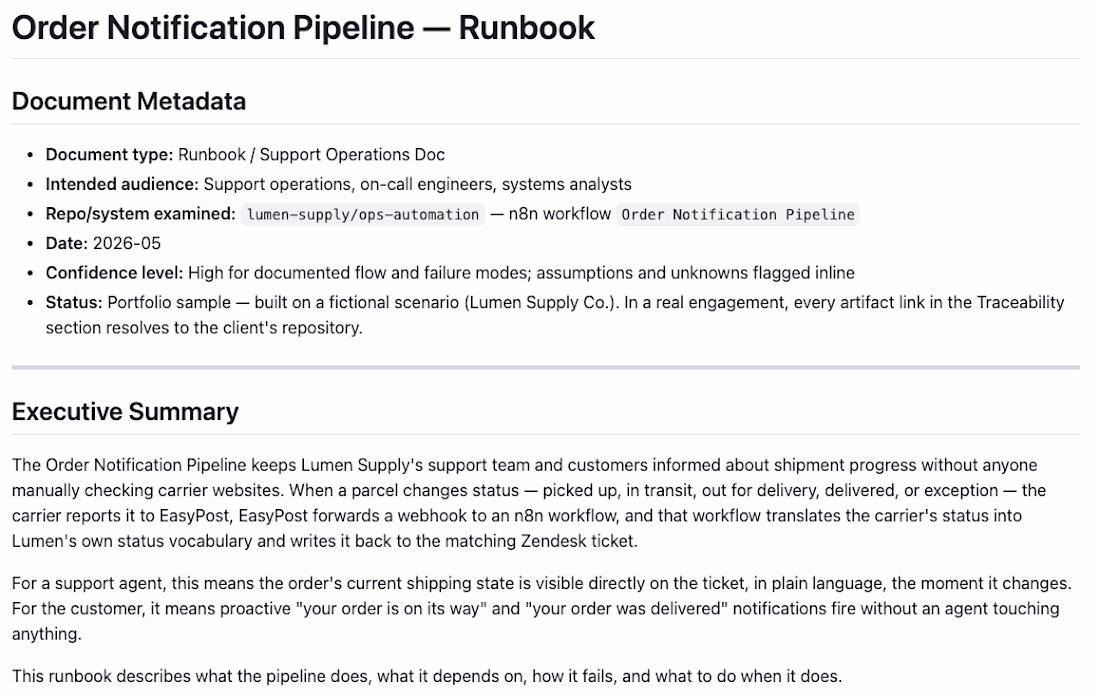Click 'Support operations, on-call engineers, systems analysts'

click(x=417, y=184)
